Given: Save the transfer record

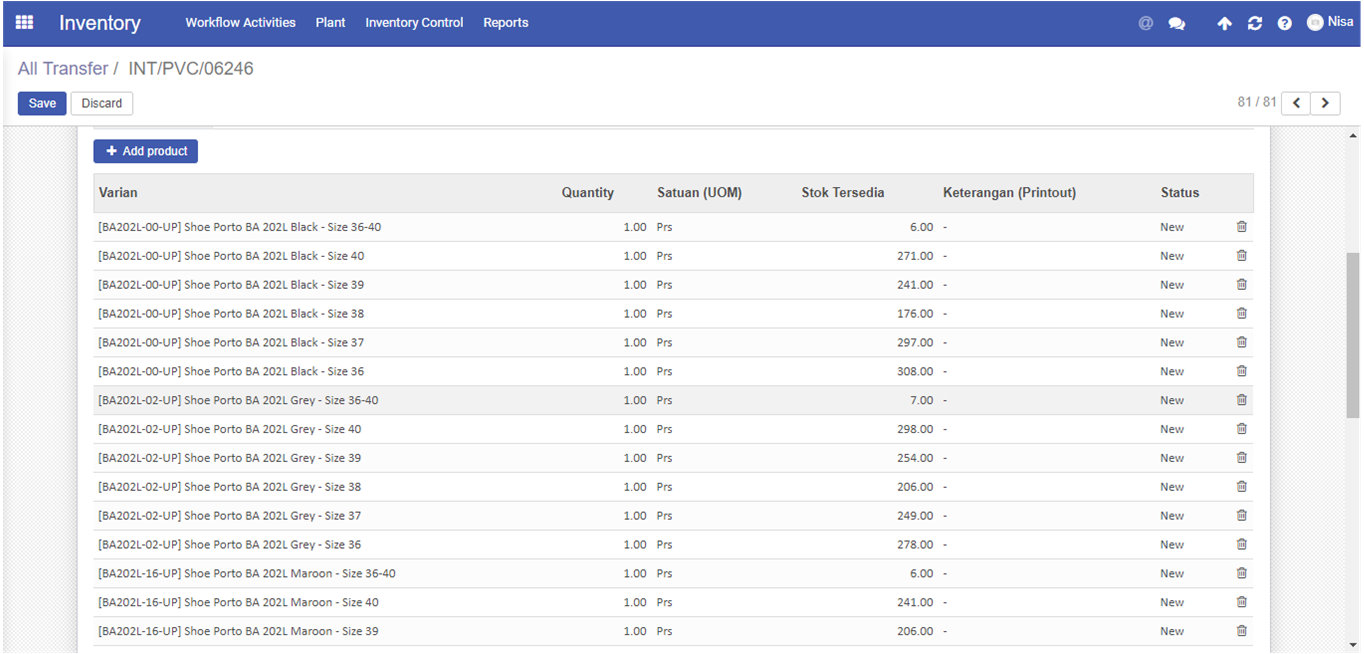Looking at the screenshot, I should 42,103.
